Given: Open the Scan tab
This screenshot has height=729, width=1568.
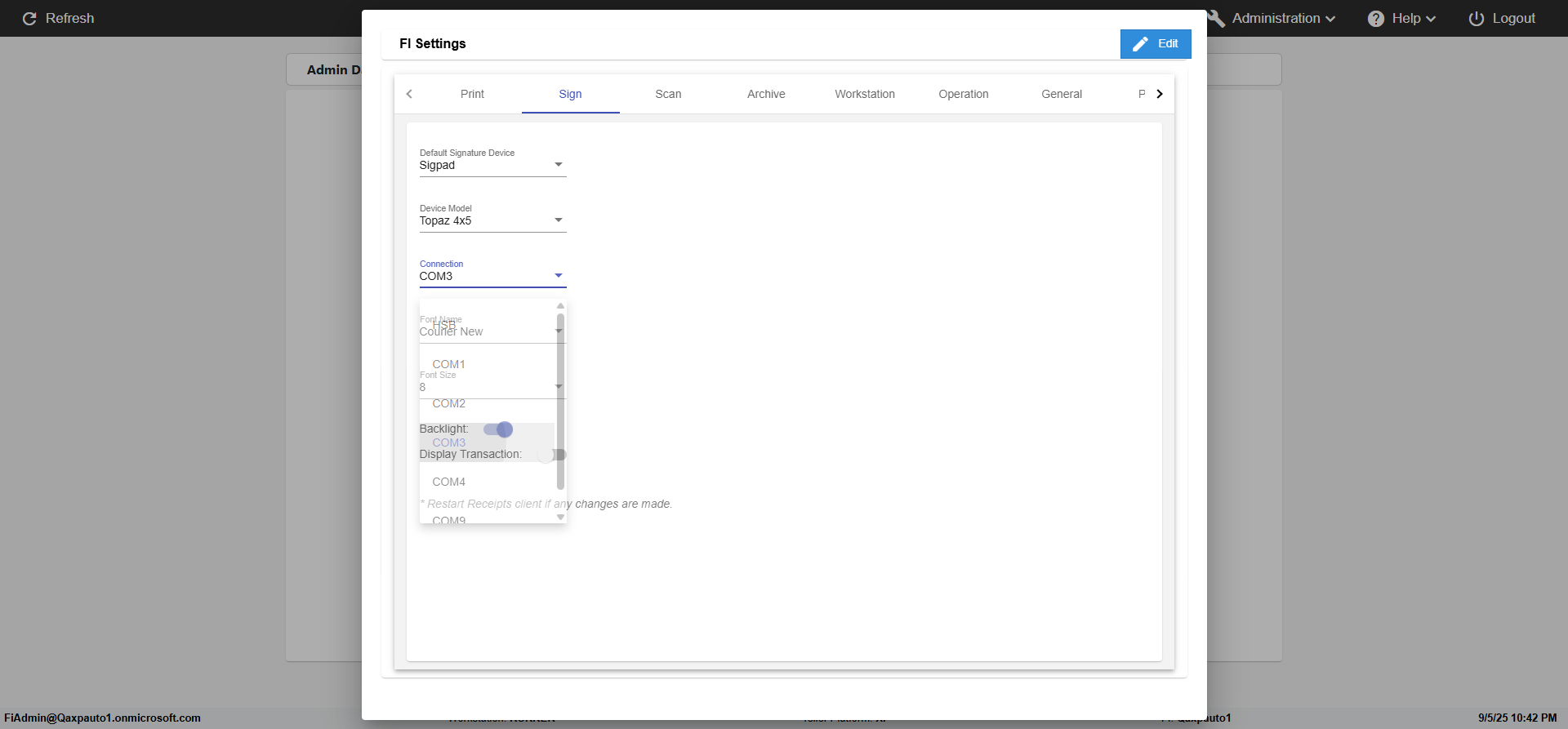Looking at the screenshot, I should (668, 94).
